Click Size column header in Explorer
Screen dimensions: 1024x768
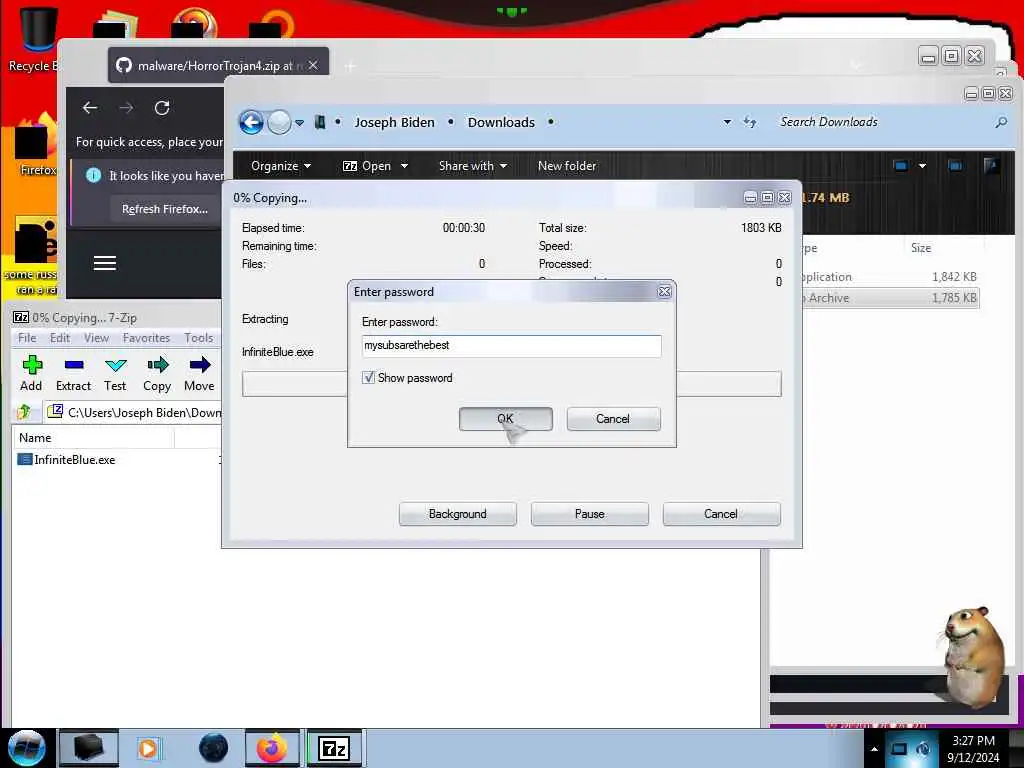point(921,248)
